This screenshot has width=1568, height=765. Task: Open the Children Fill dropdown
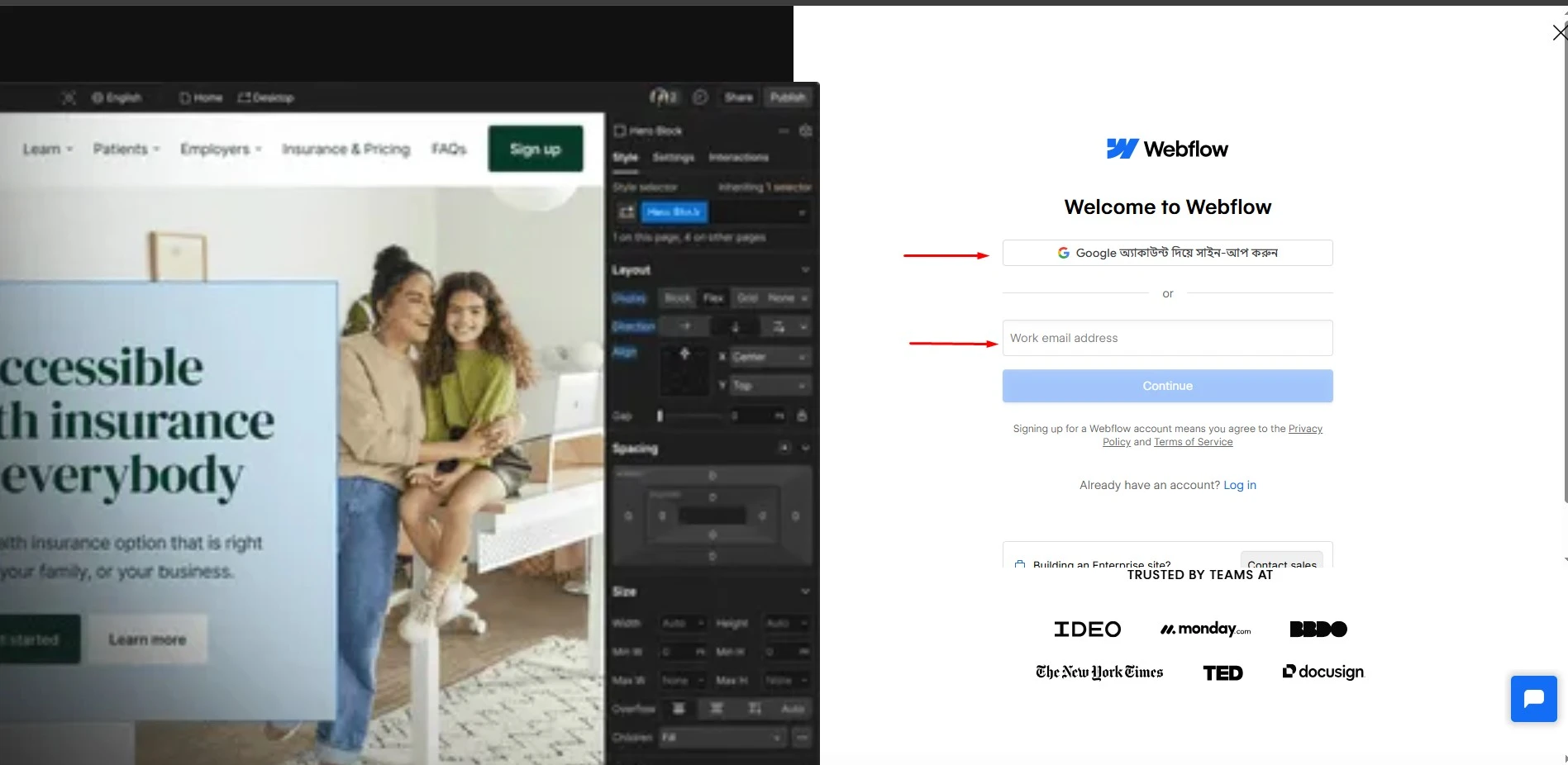click(722, 737)
